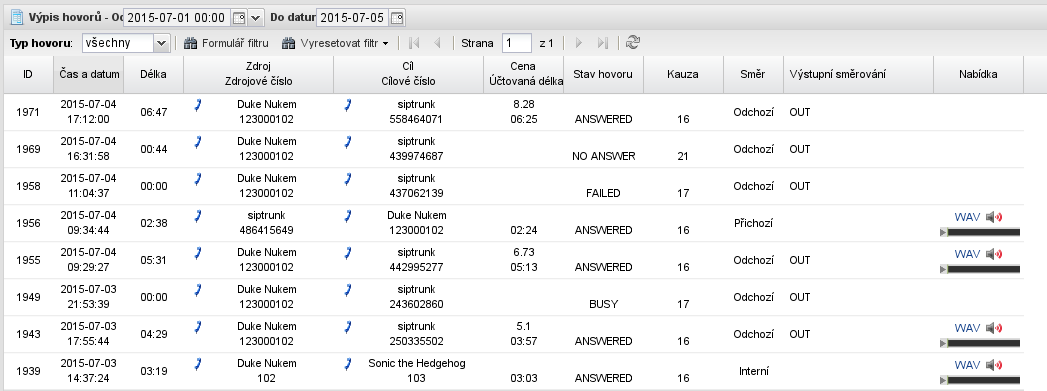1047x391 pixels.
Task: Click source phone icon in call 1955 row
Action: 198,253
